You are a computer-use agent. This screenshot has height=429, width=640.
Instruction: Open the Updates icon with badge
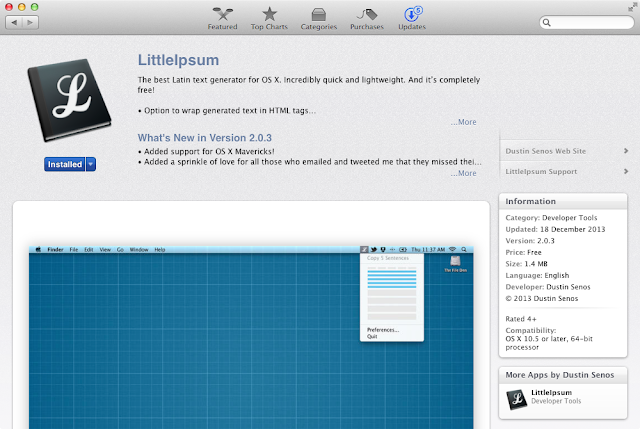coord(413,14)
